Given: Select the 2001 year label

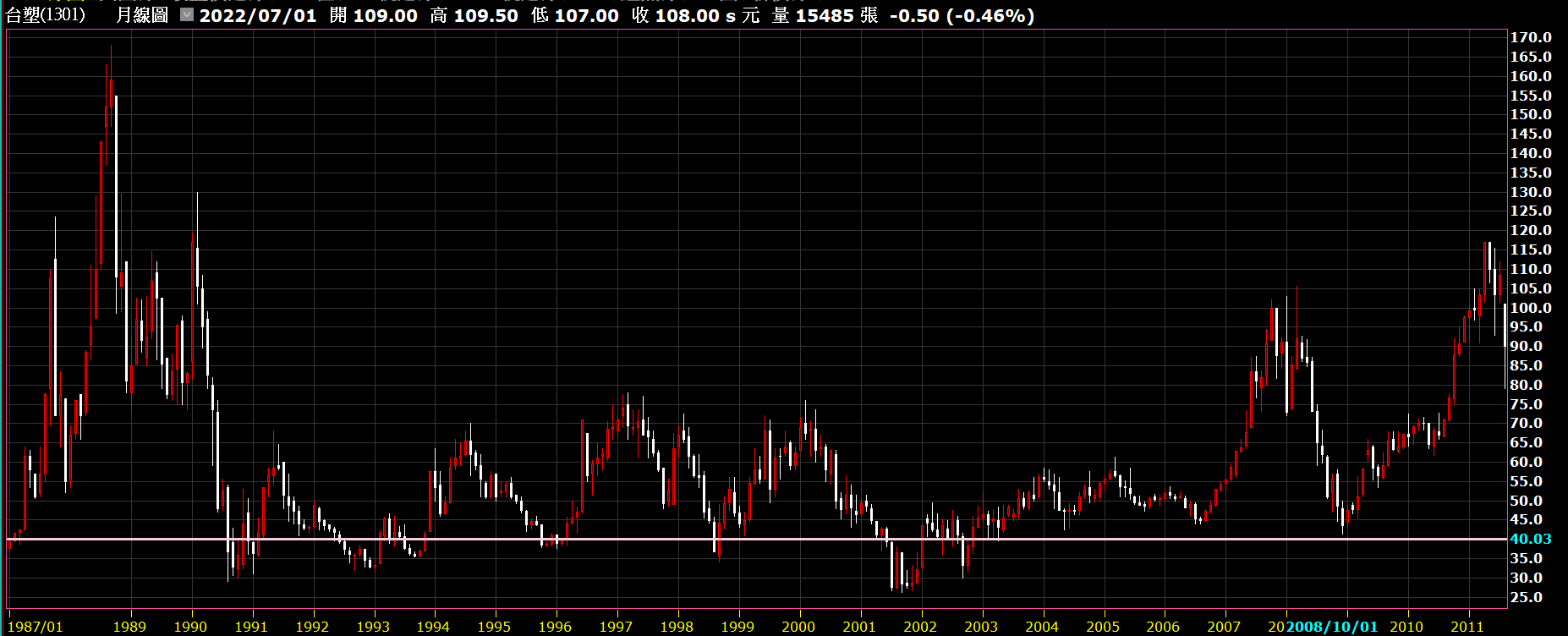Looking at the screenshot, I should (859, 627).
